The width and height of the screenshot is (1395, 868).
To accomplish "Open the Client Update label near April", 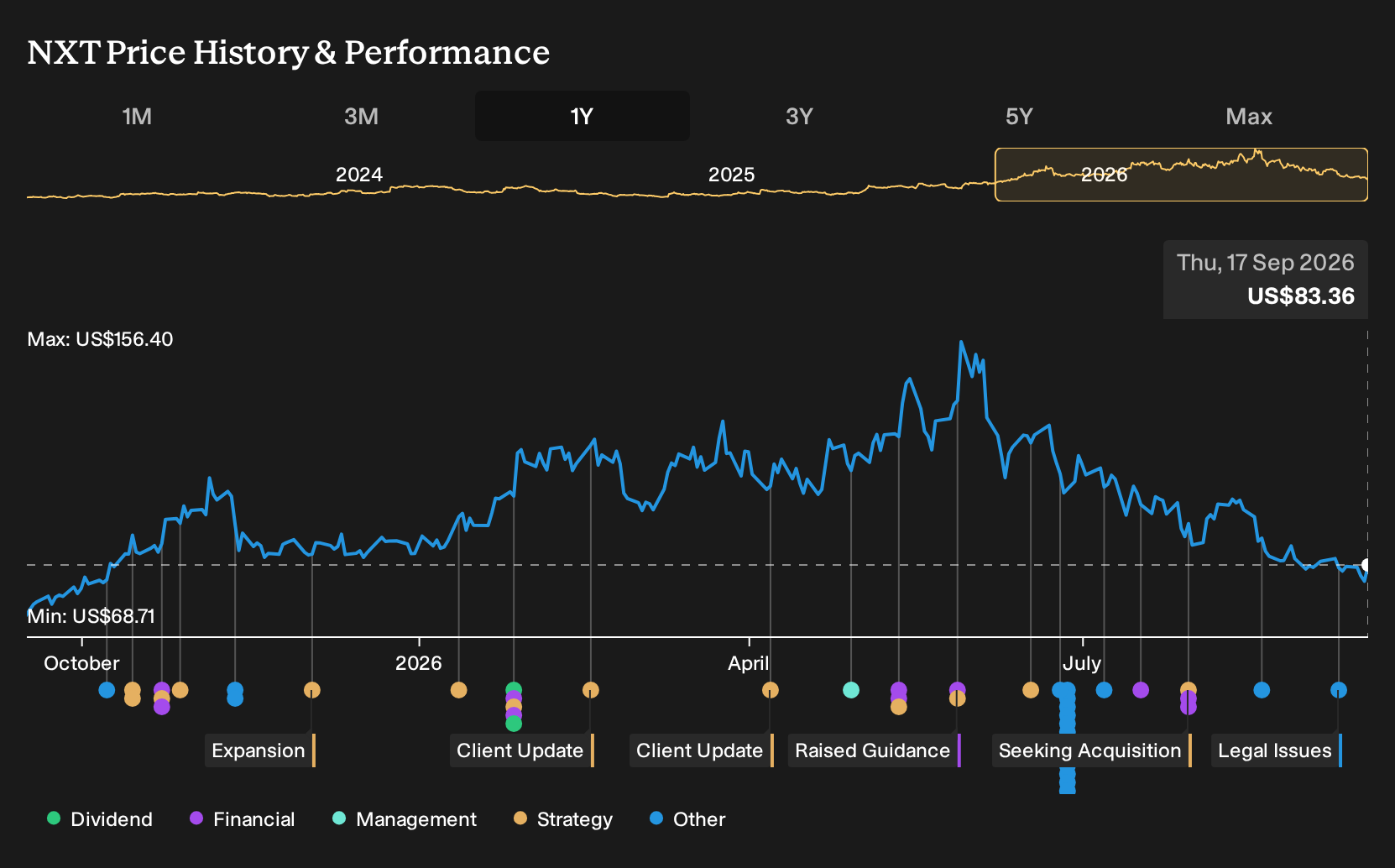I will point(701,750).
